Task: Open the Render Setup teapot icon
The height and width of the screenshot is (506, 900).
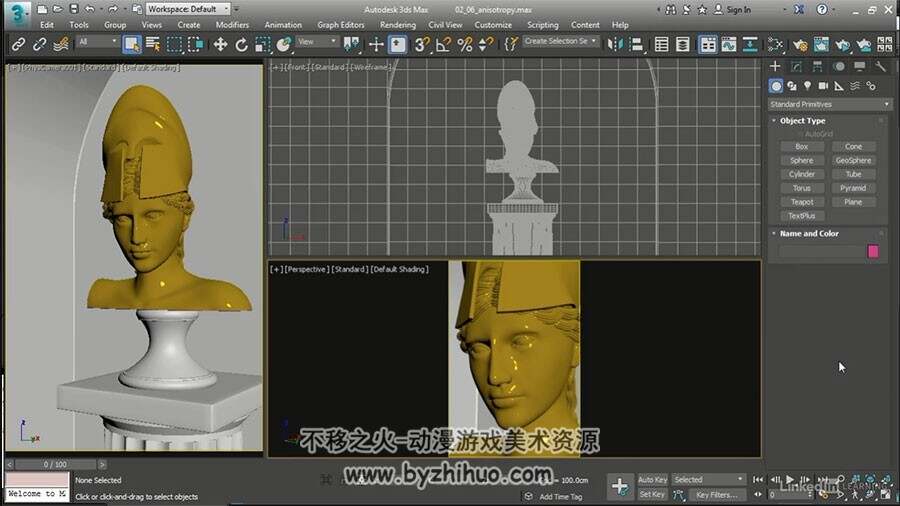Action: click(x=800, y=44)
